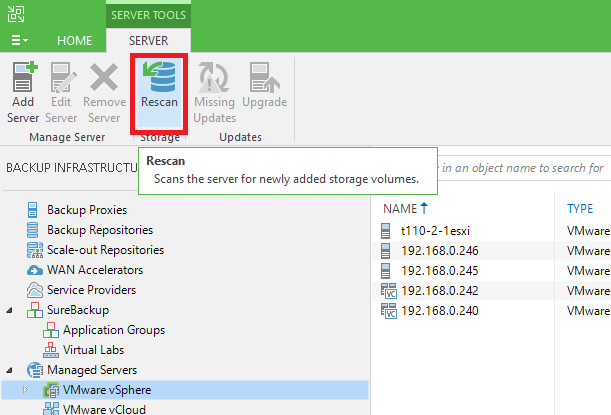Viewport: 611px width, 415px height.
Task: Collapse the Managed Servers tree node
Action: click(9, 370)
